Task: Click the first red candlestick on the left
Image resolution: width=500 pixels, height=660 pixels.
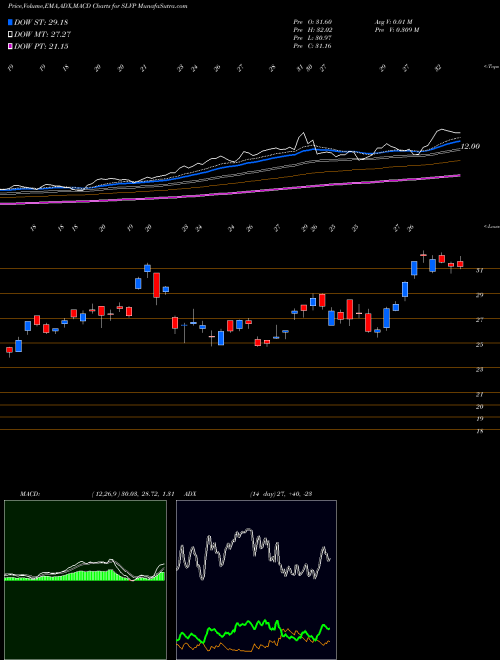Action: click(x=9, y=350)
